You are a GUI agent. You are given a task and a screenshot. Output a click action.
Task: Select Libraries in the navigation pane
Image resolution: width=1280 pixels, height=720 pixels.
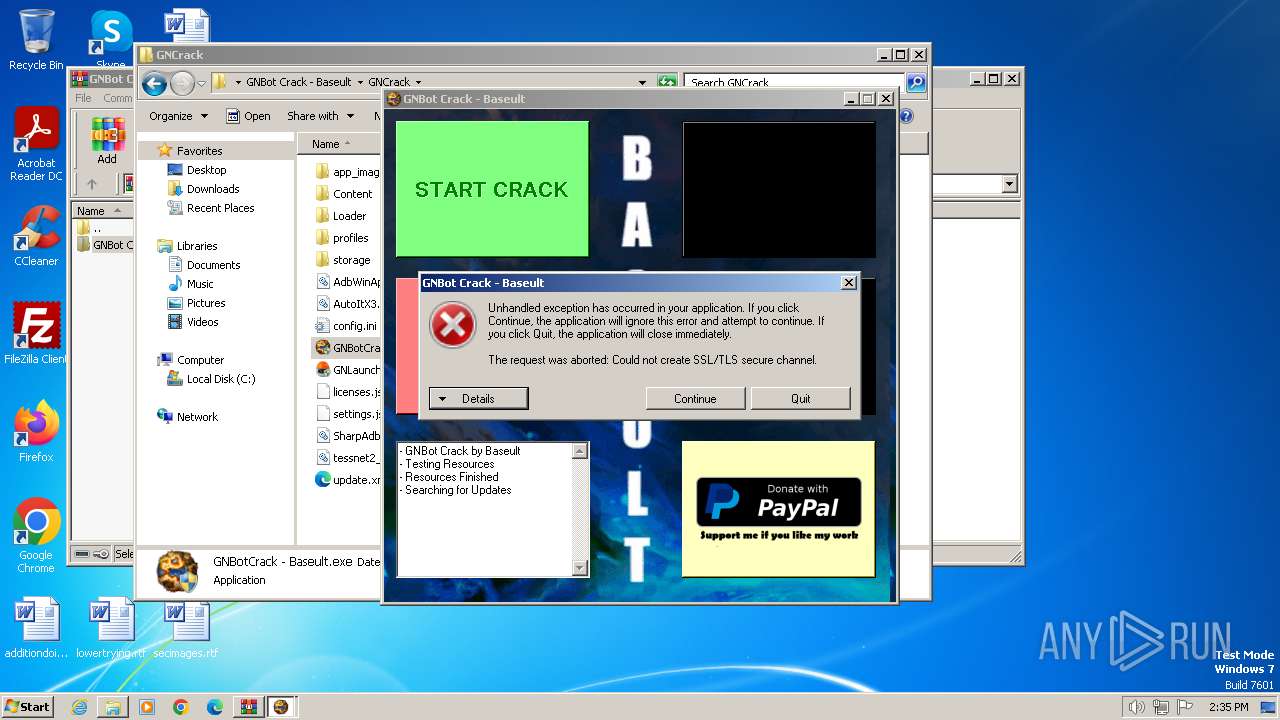click(x=197, y=246)
